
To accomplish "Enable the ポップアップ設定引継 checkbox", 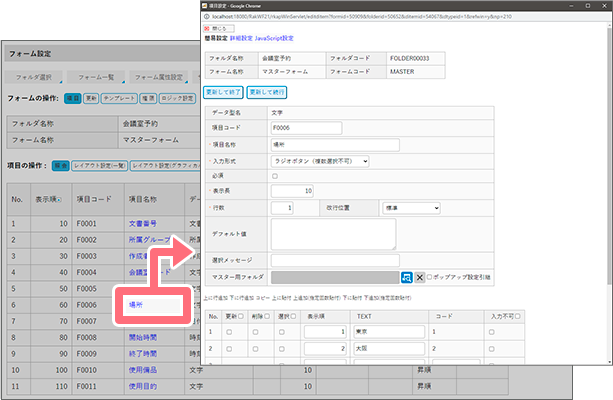I will (431, 277).
